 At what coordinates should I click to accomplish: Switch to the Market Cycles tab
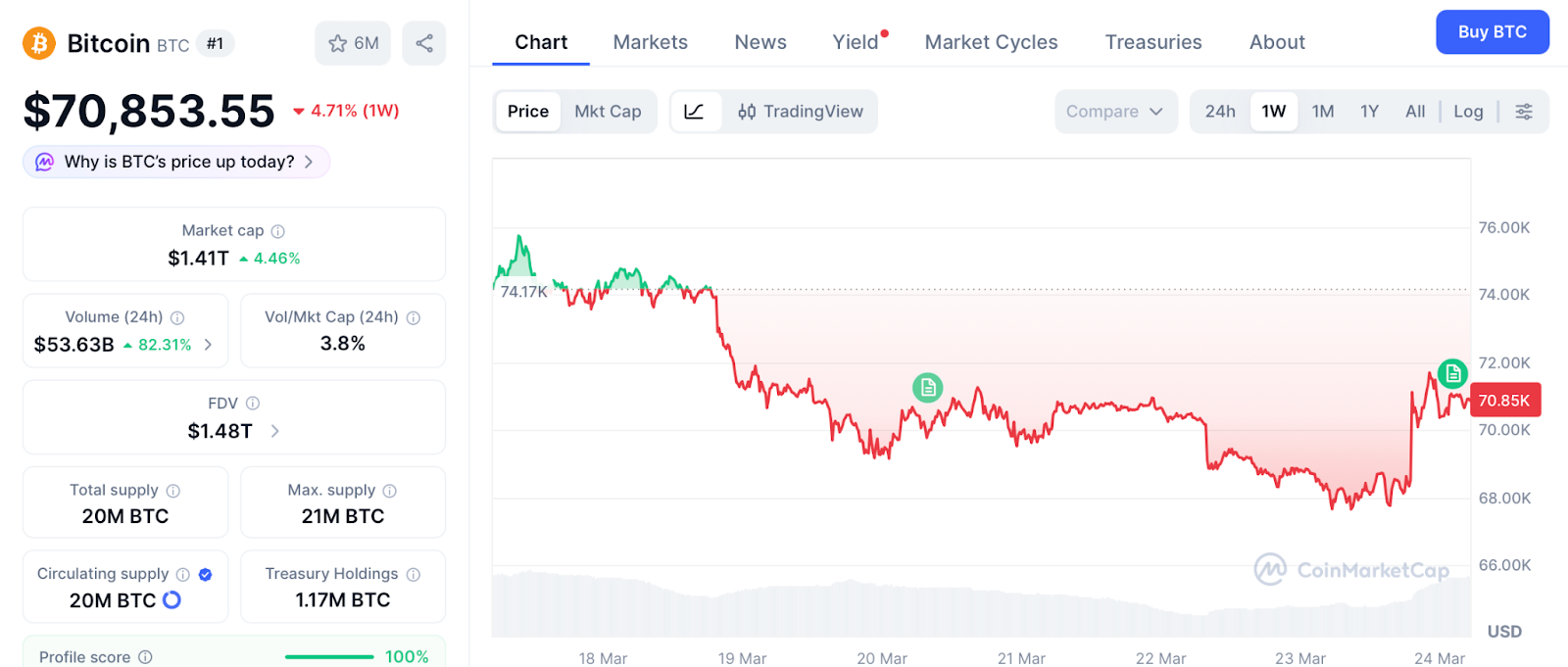(991, 42)
